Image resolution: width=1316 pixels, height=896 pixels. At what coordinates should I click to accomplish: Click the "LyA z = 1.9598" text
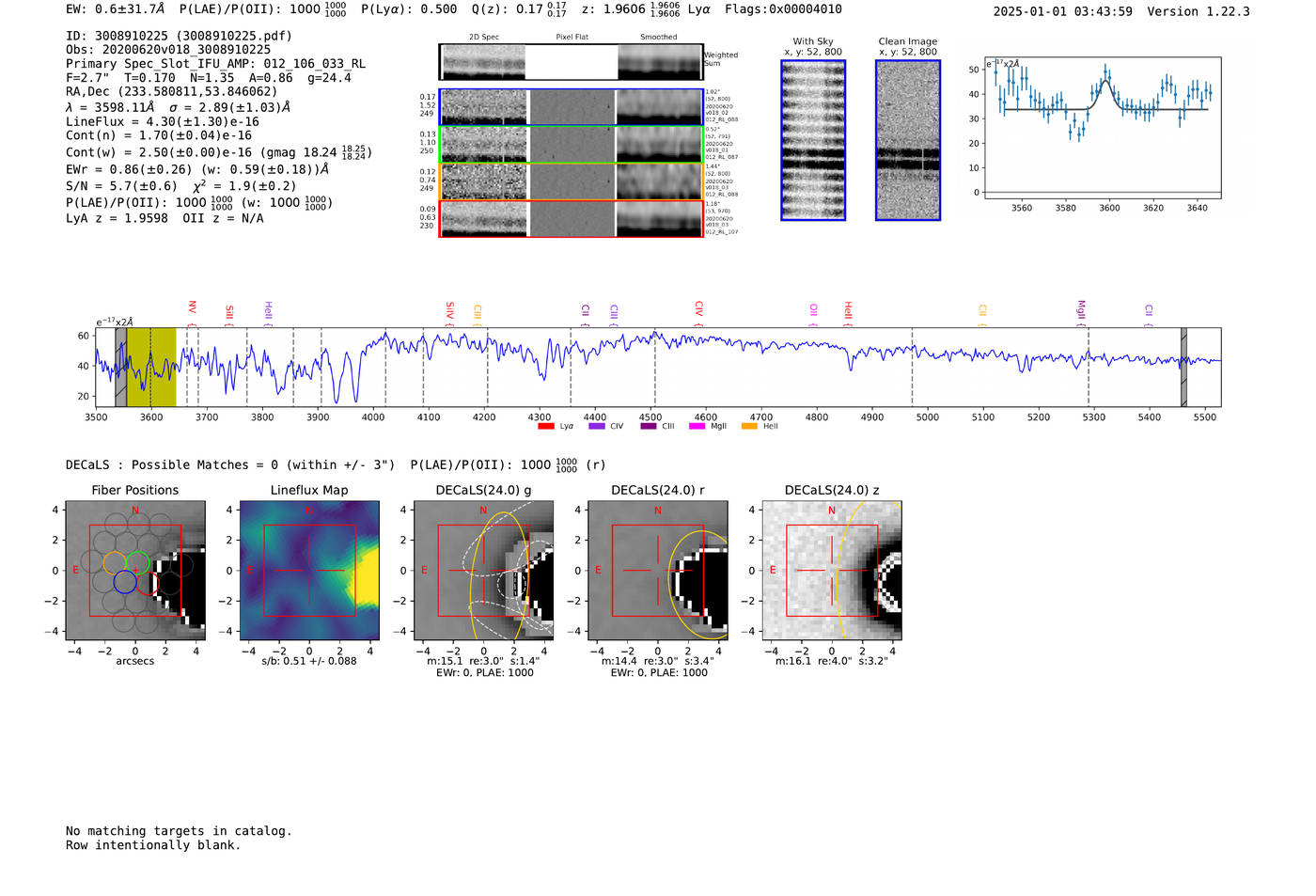pos(117,218)
